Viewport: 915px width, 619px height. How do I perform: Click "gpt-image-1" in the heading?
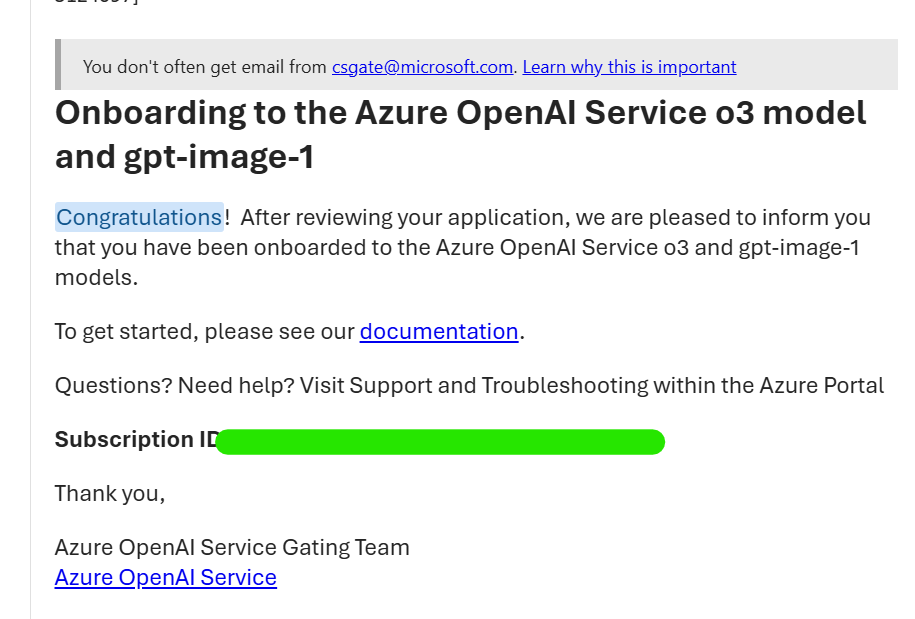[219, 156]
